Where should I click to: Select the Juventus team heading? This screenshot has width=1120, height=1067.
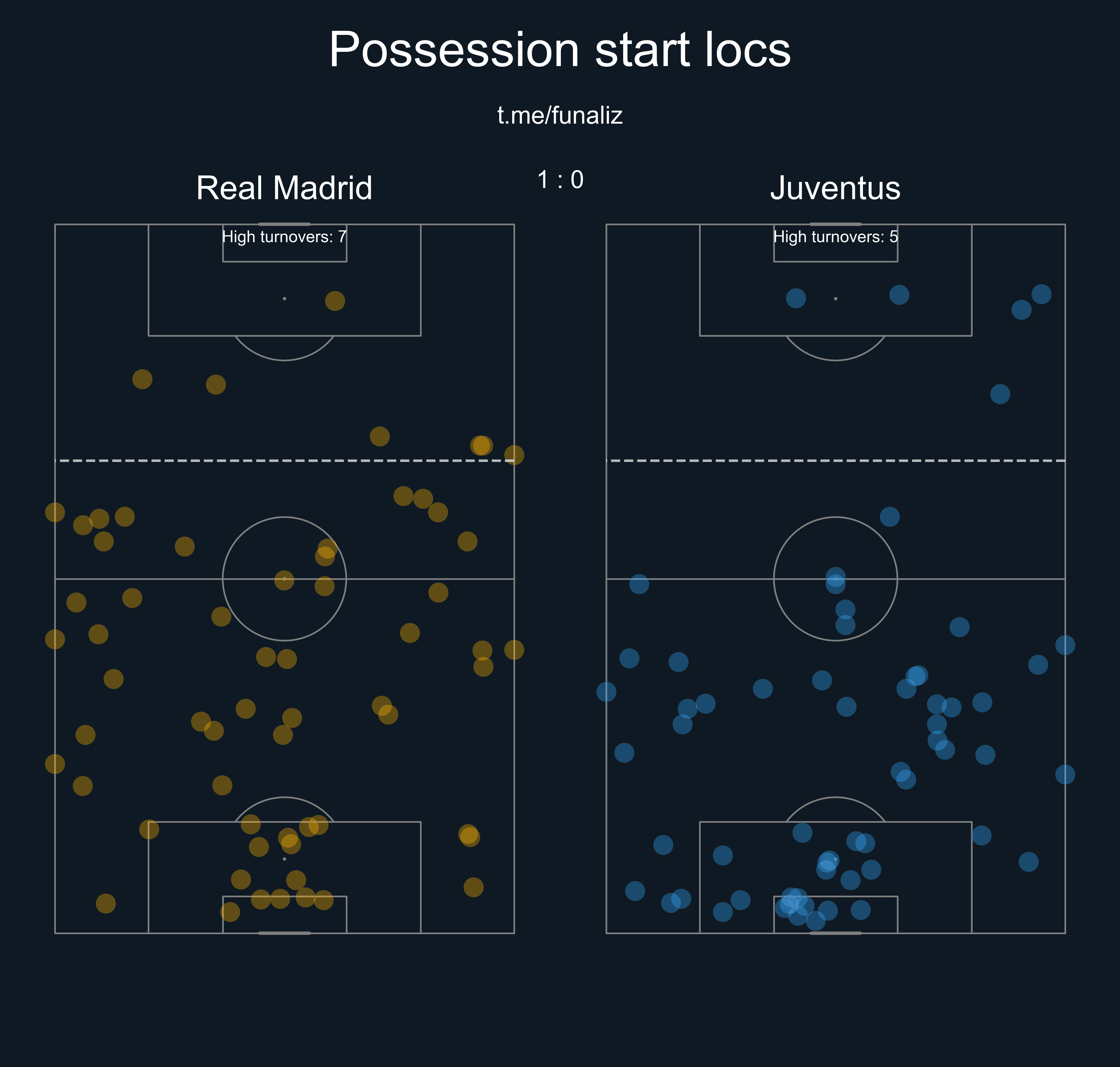coord(835,188)
